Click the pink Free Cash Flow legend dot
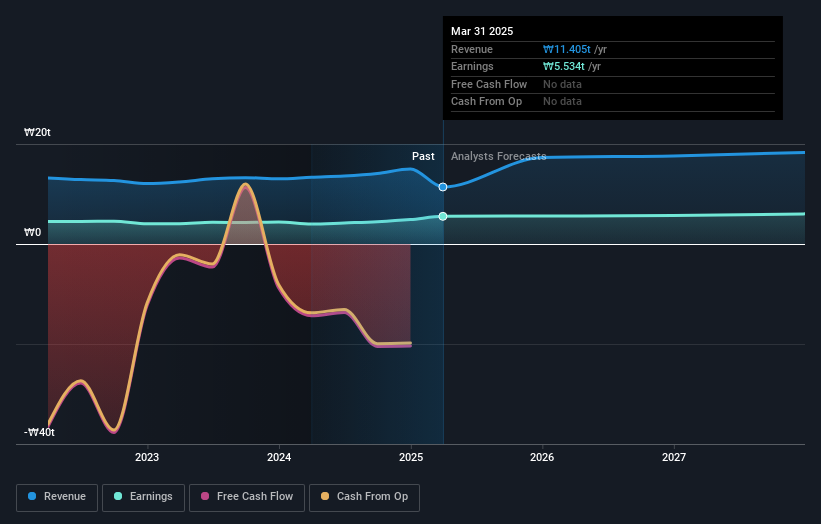 coord(205,496)
